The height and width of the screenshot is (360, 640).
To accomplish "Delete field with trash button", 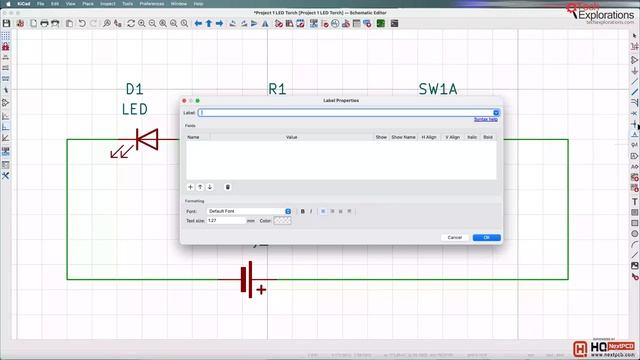I will 228,187.
